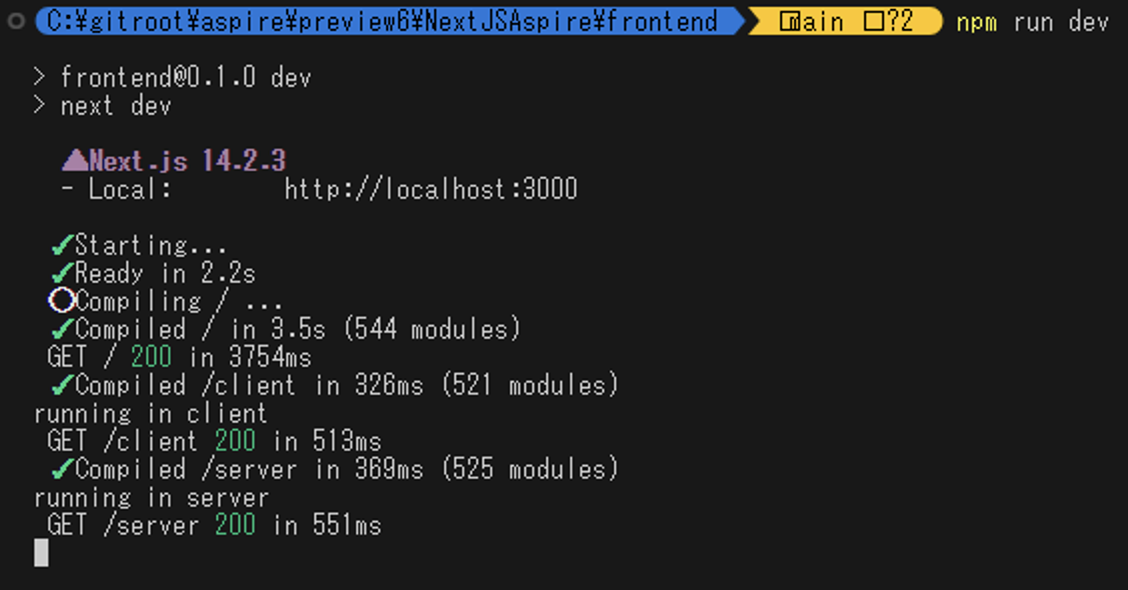Click the "running in client" log line
The width and height of the screenshot is (1128, 590).
[x=151, y=414]
